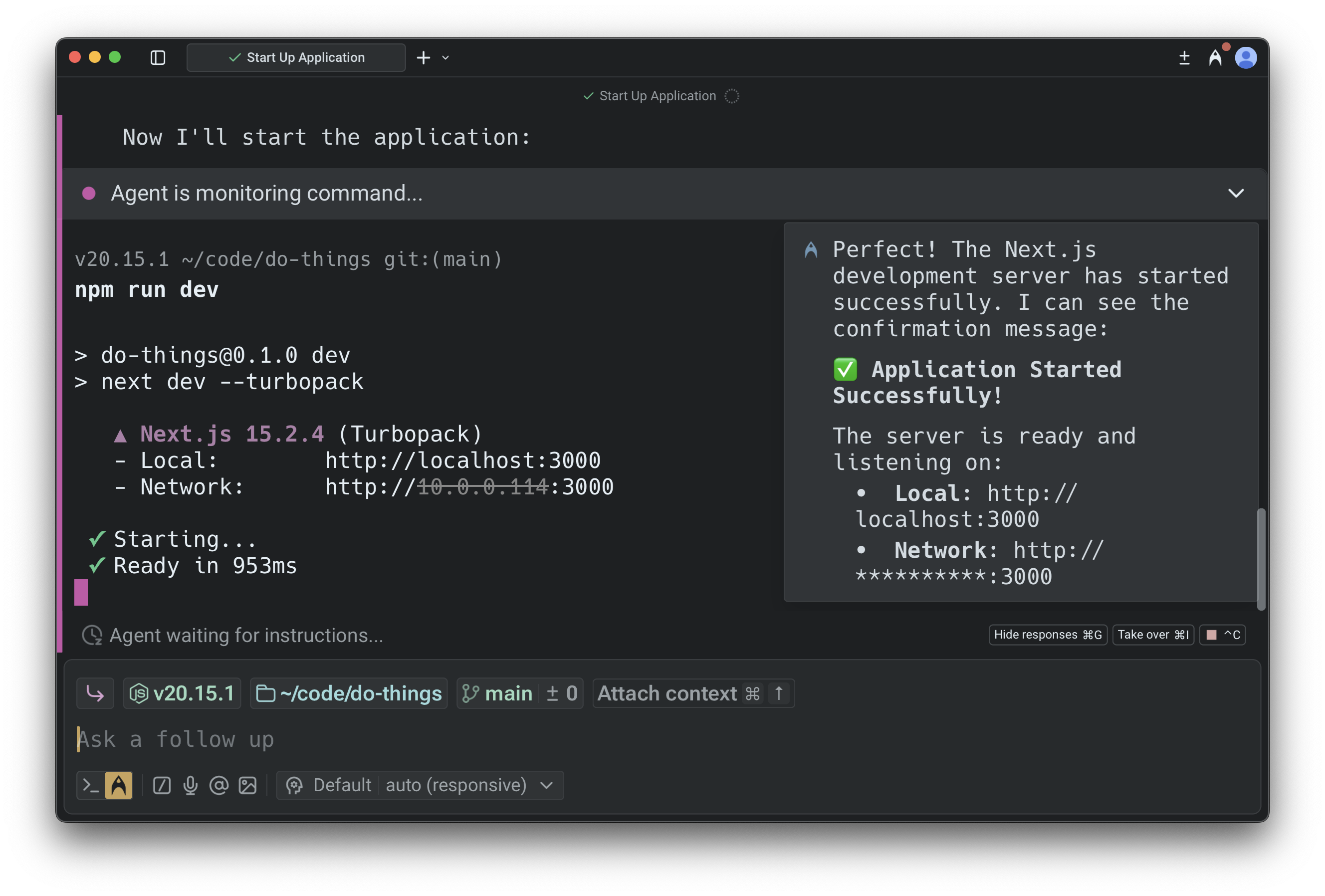Open the new tab options chevron

click(x=446, y=57)
